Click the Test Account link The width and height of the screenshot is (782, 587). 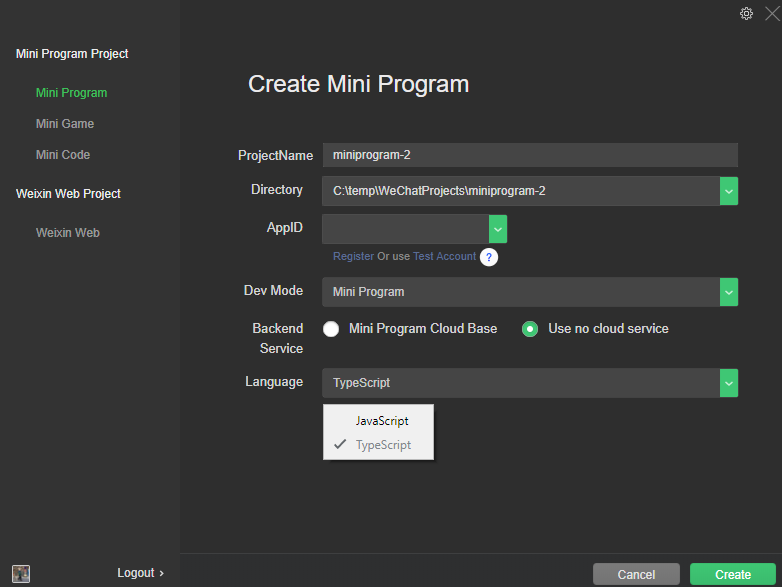pos(444,256)
